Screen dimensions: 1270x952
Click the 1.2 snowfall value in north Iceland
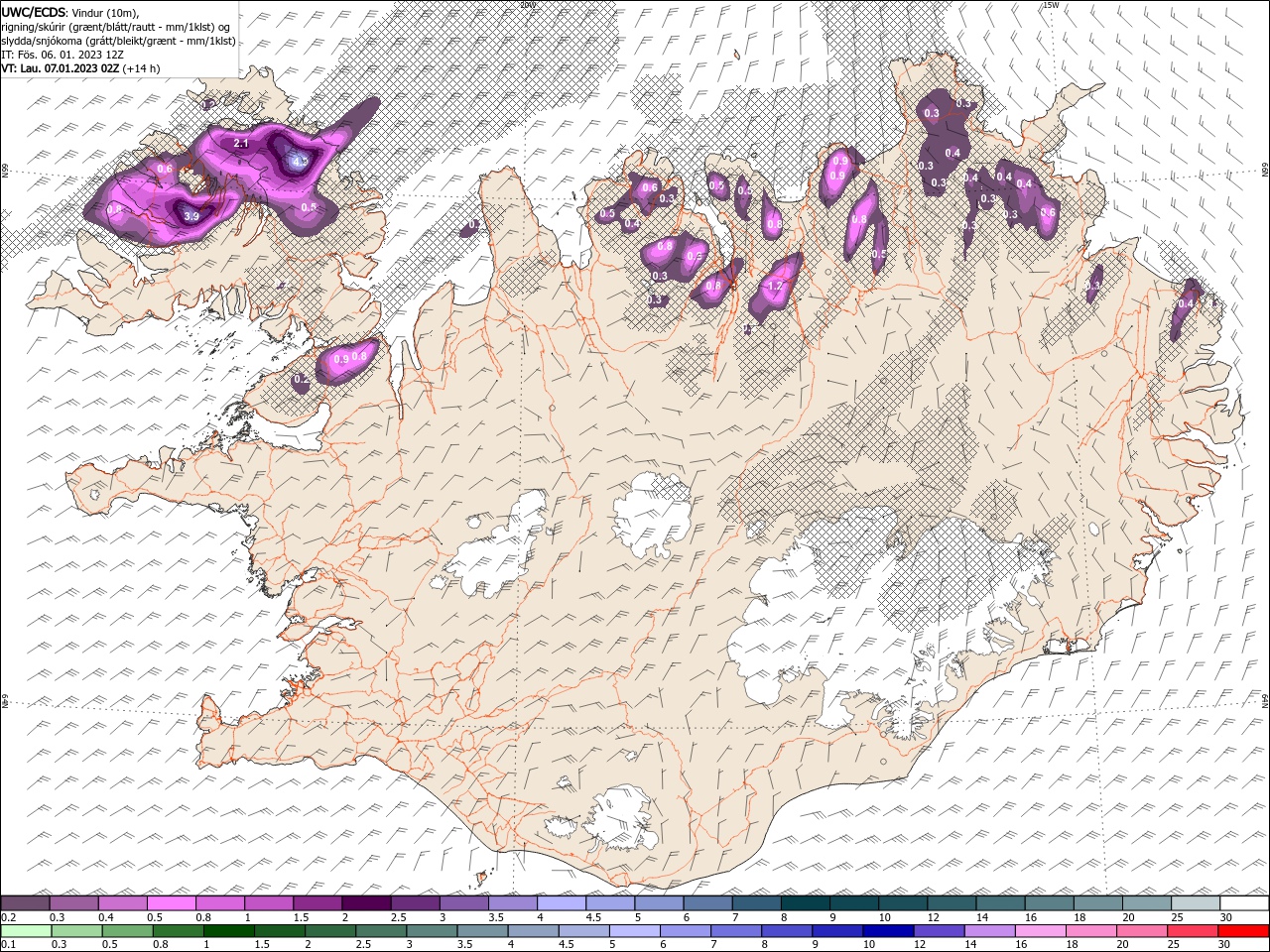tap(776, 286)
